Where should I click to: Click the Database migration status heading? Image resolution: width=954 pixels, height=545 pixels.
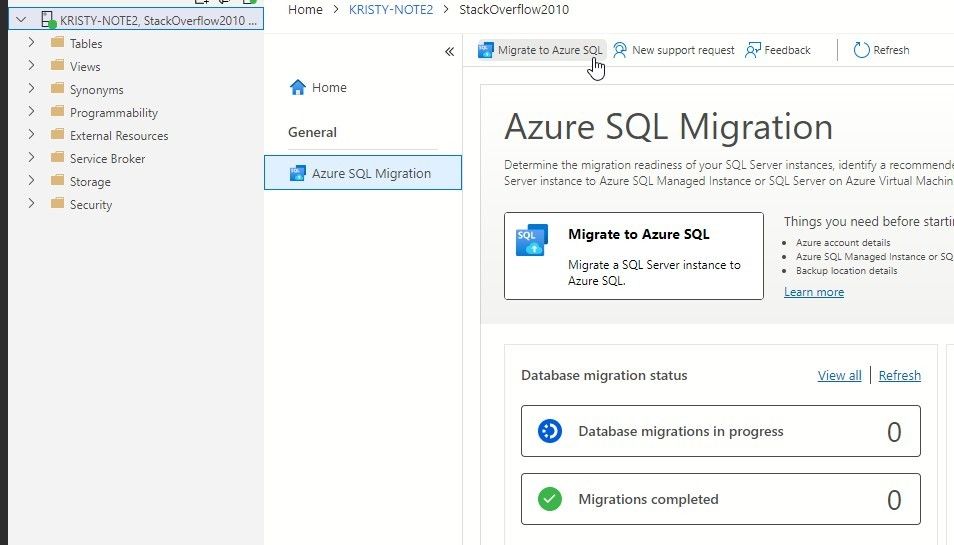point(604,375)
